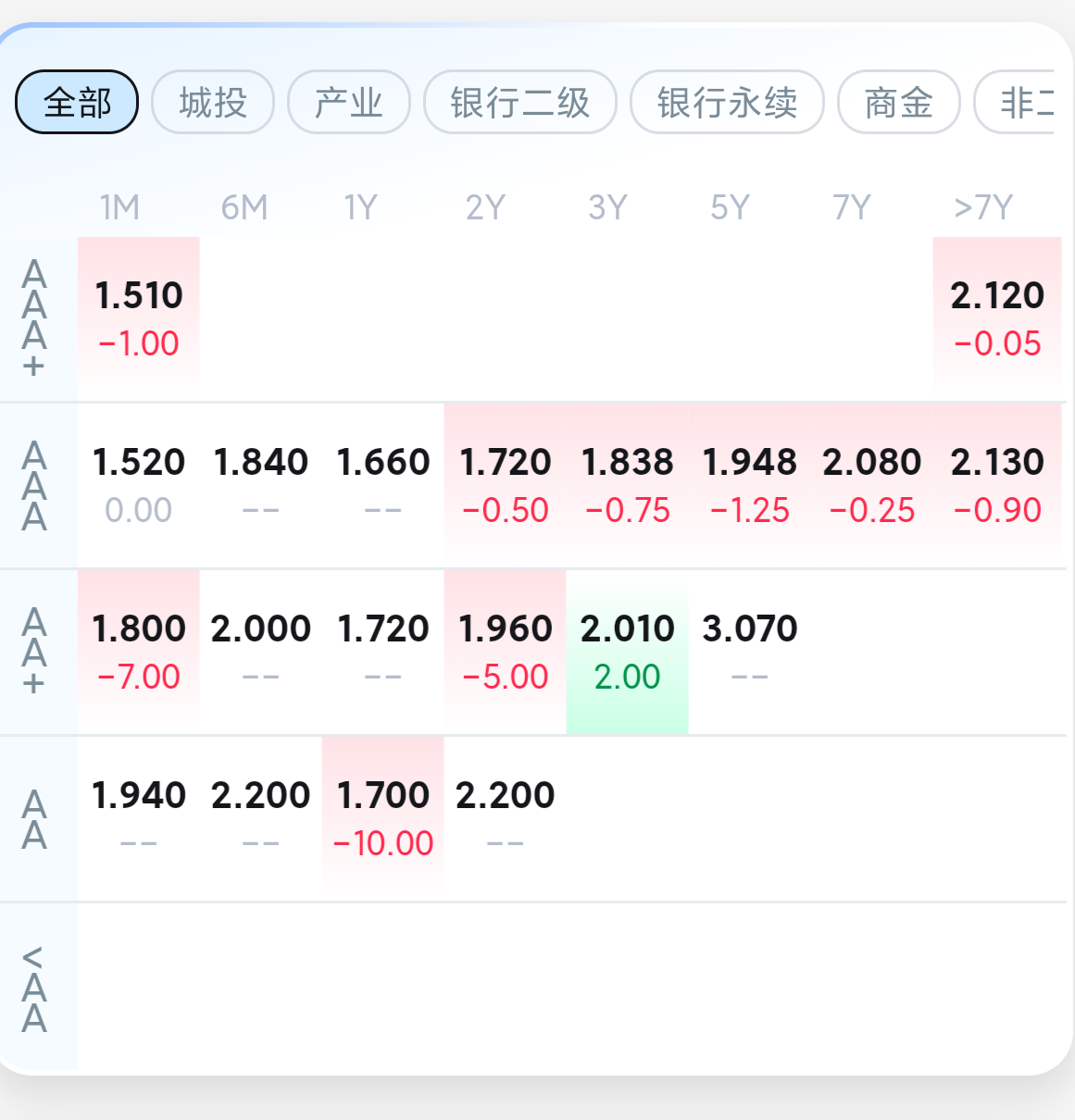
Task: Select the green AA+ 3Y cell 2.010
Action: [628, 652]
